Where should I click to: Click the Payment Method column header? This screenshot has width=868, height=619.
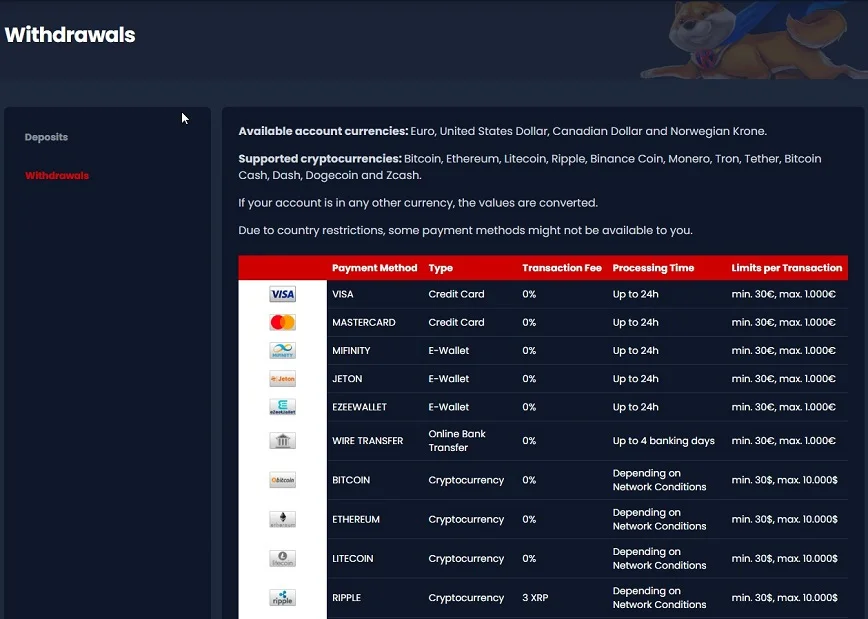point(374,268)
